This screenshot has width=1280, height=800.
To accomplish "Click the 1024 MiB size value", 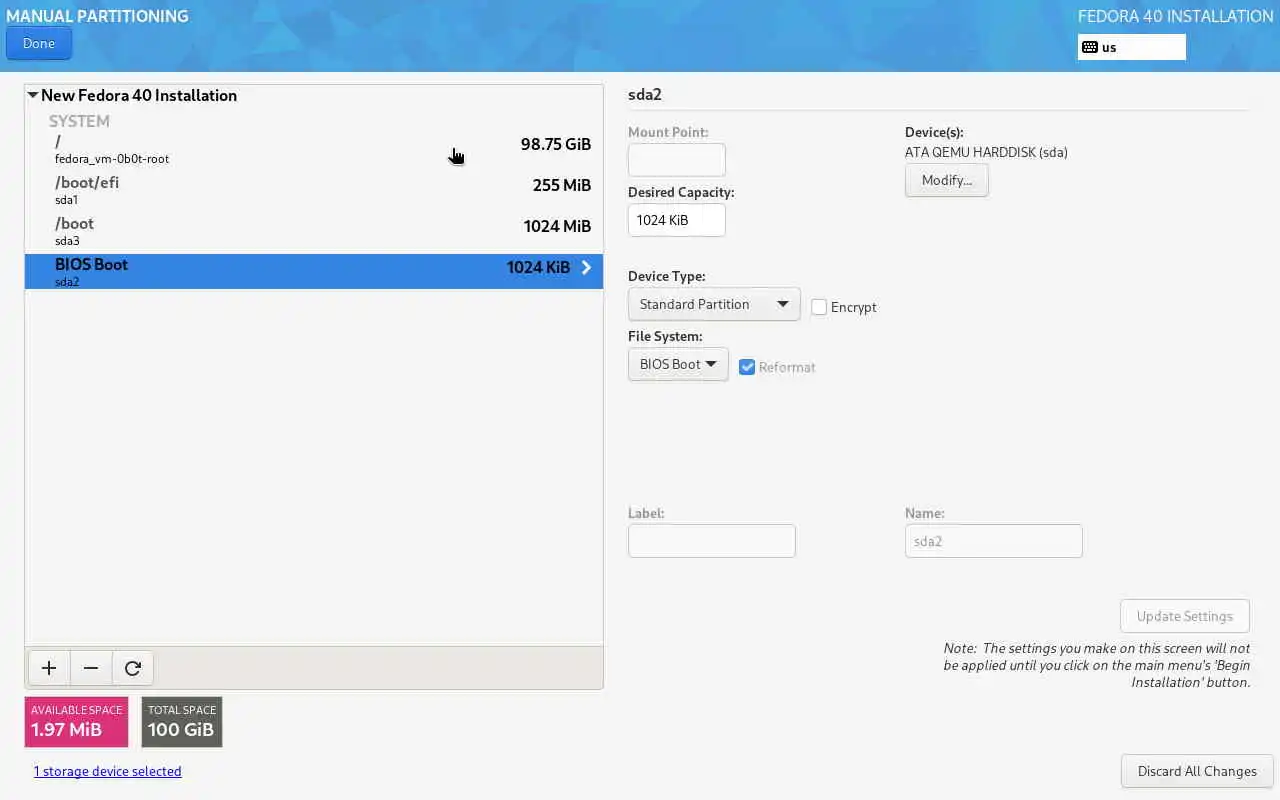I will [557, 226].
